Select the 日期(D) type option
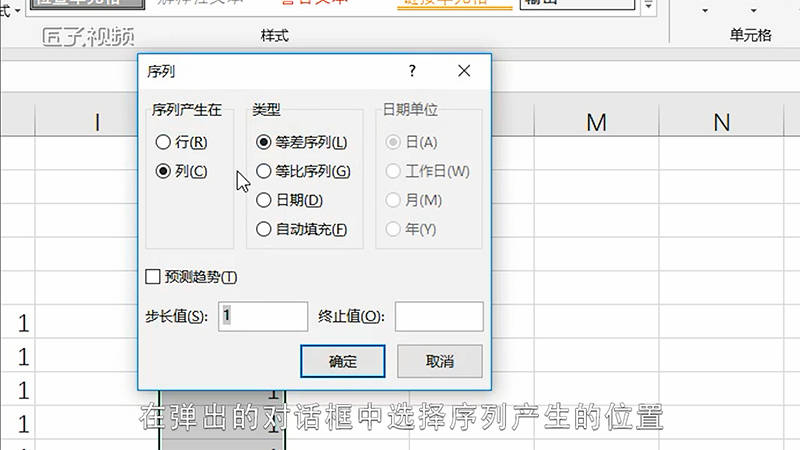Image resolution: width=800 pixels, height=450 pixels. click(x=264, y=200)
